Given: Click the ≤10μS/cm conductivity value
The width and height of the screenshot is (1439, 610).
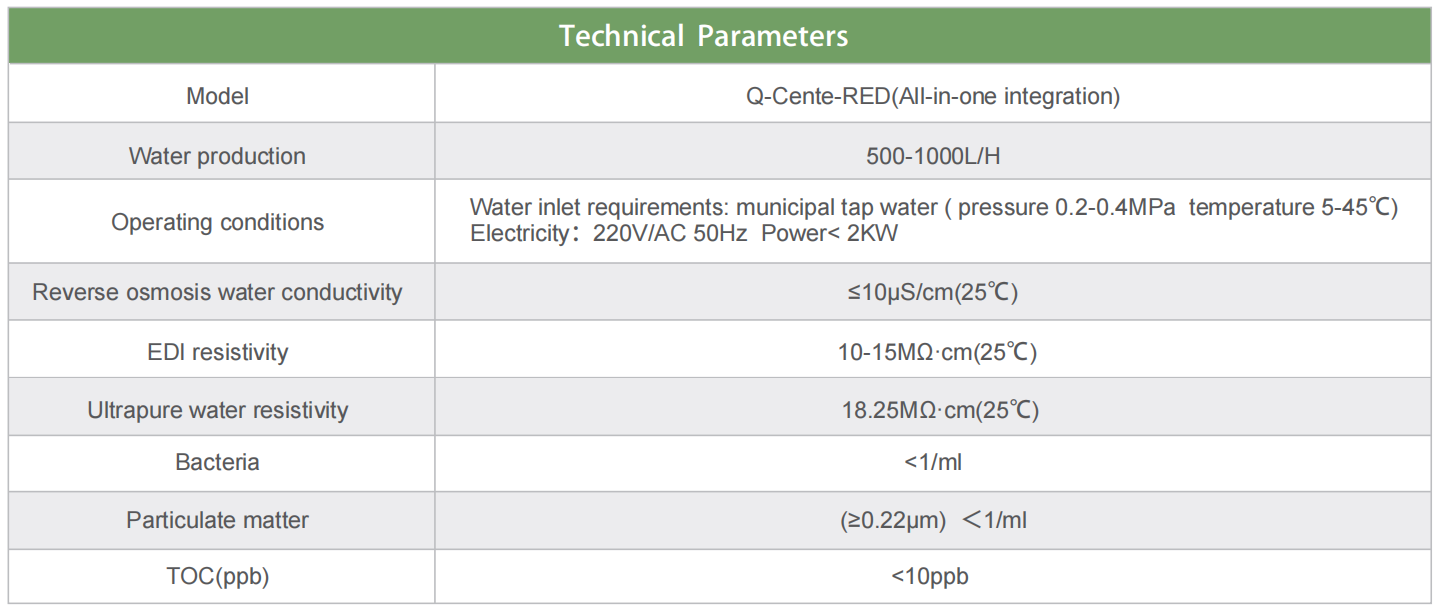Looking at the screenshot, I should [933, 293].
